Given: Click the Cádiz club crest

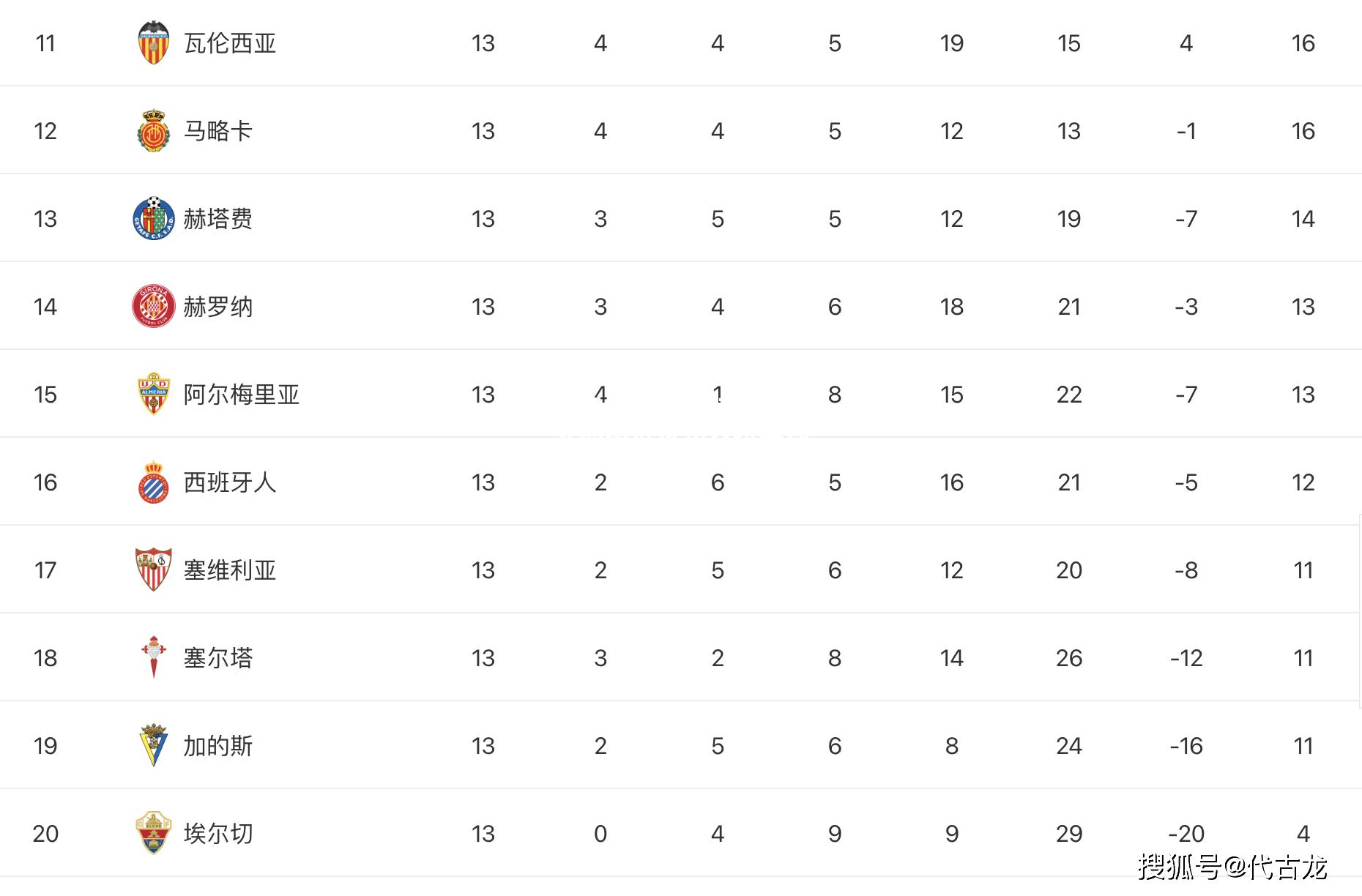Looking at the screenshot, I should click(154, 745).
